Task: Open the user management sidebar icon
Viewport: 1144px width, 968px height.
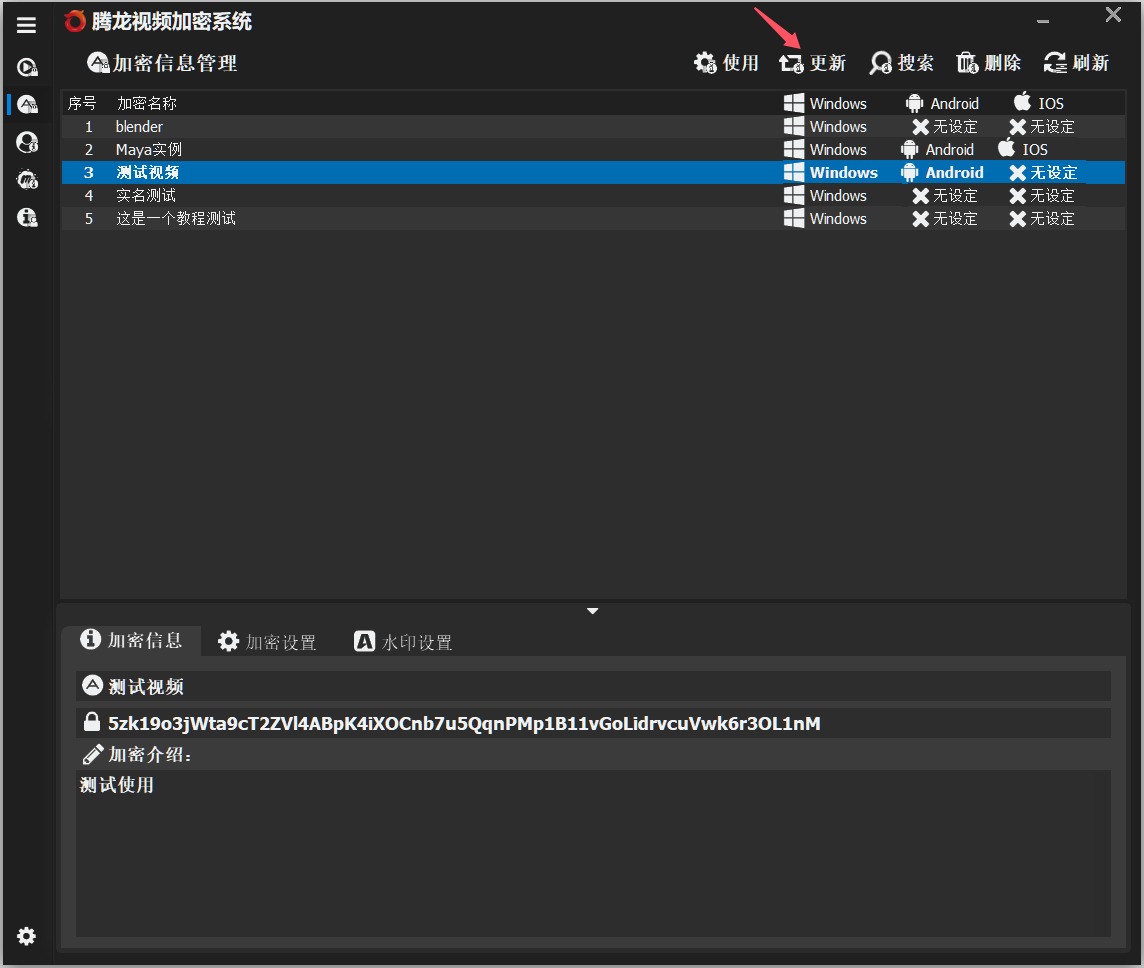Action: (27, 142)
